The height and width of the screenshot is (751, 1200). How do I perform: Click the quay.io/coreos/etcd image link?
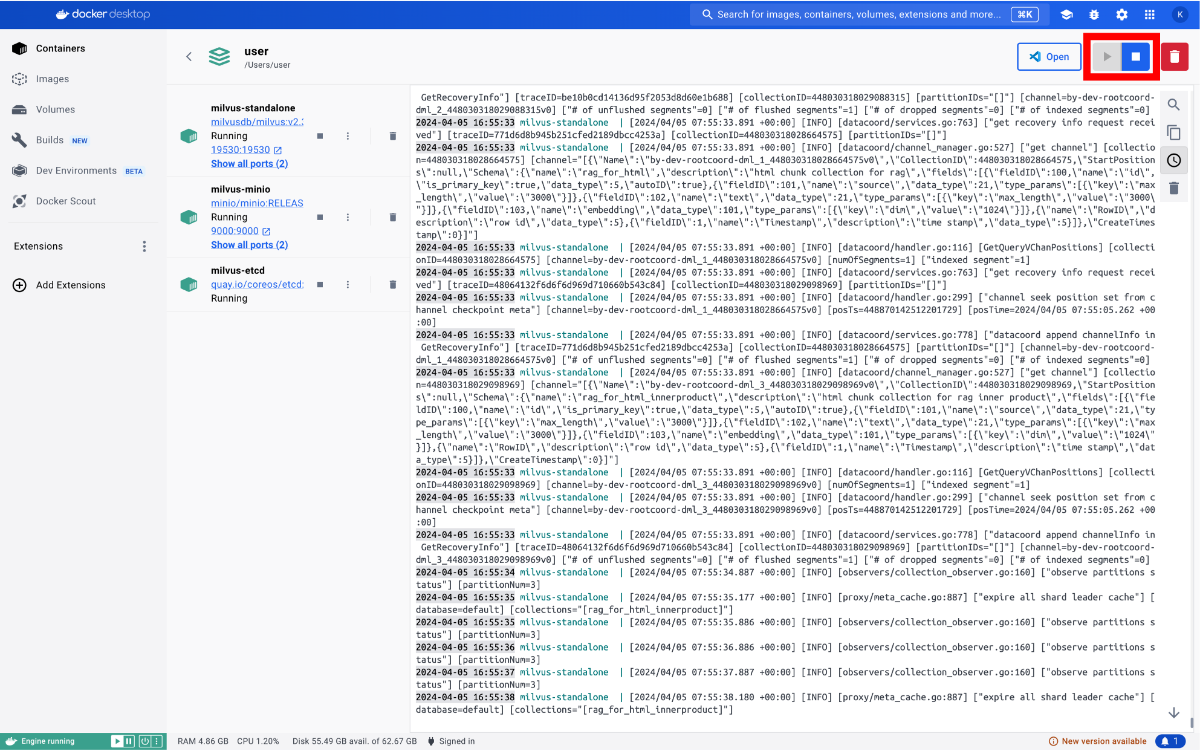point(257,284)
